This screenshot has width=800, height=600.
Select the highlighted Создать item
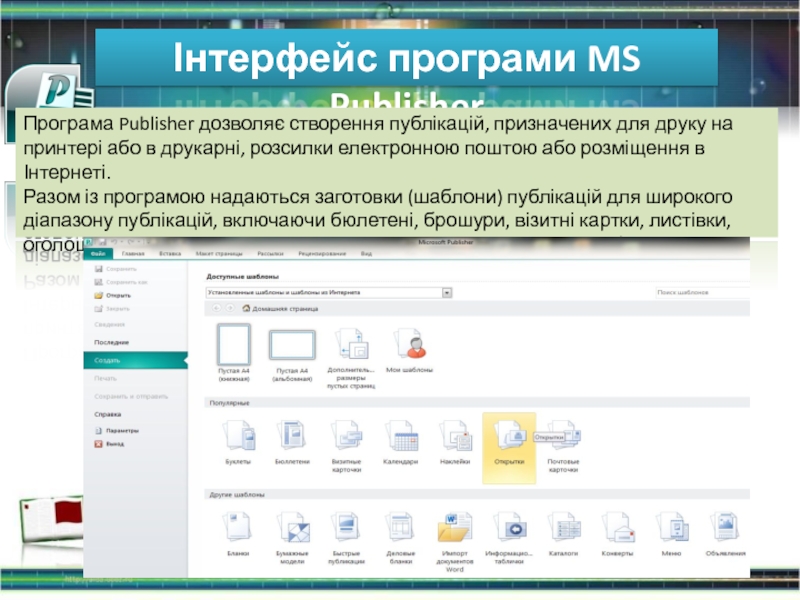pyautogui.click(x=135, y=360)
